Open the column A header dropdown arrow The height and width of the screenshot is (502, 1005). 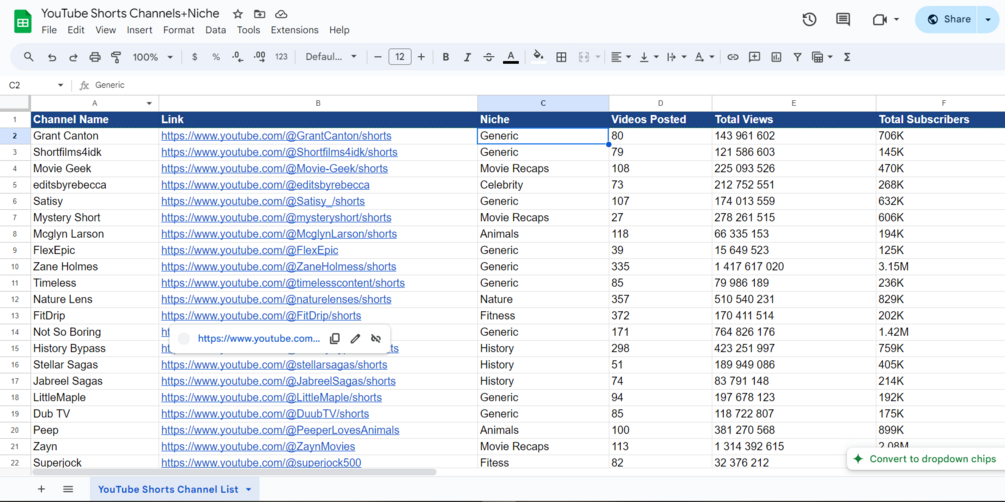click(x=149, y=103)
